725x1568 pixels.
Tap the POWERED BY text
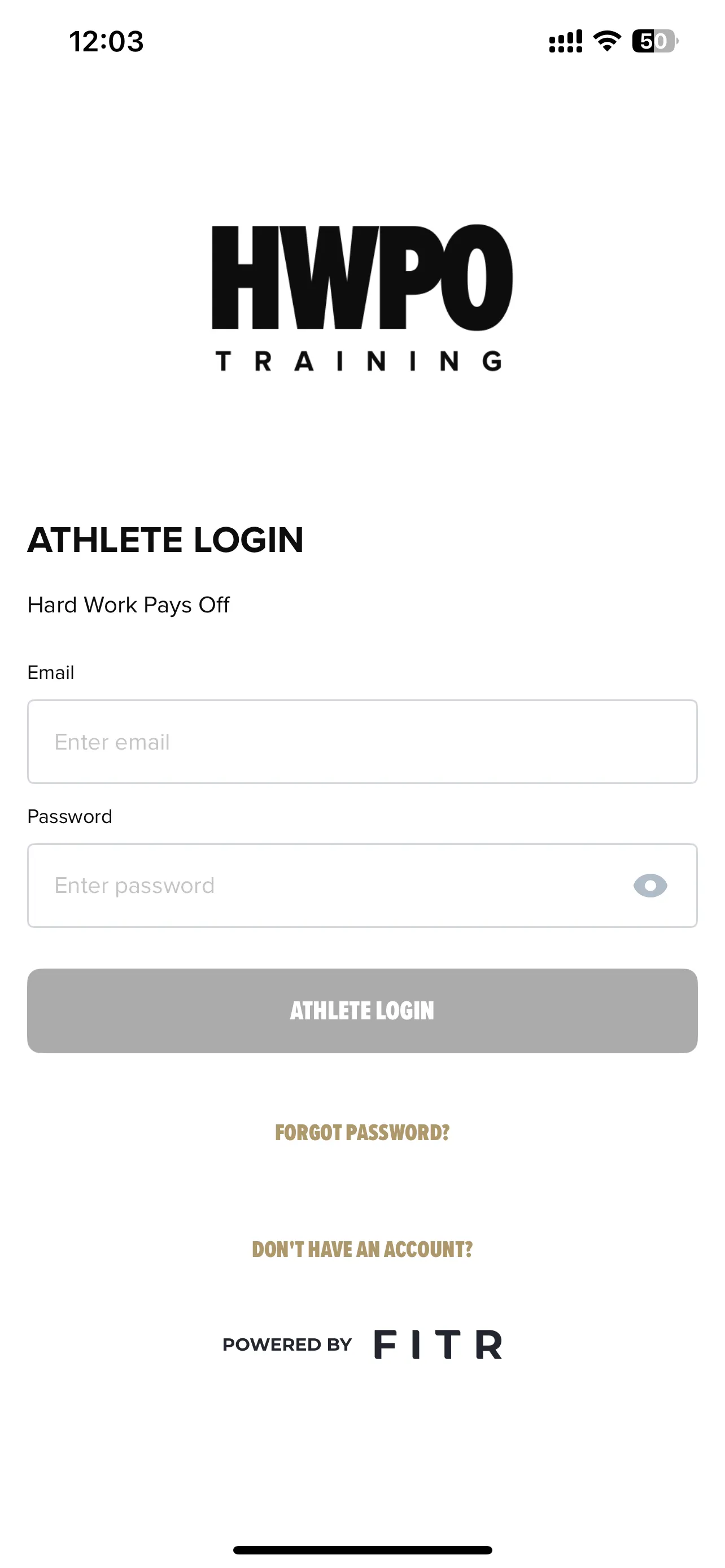coord(287,1344)
